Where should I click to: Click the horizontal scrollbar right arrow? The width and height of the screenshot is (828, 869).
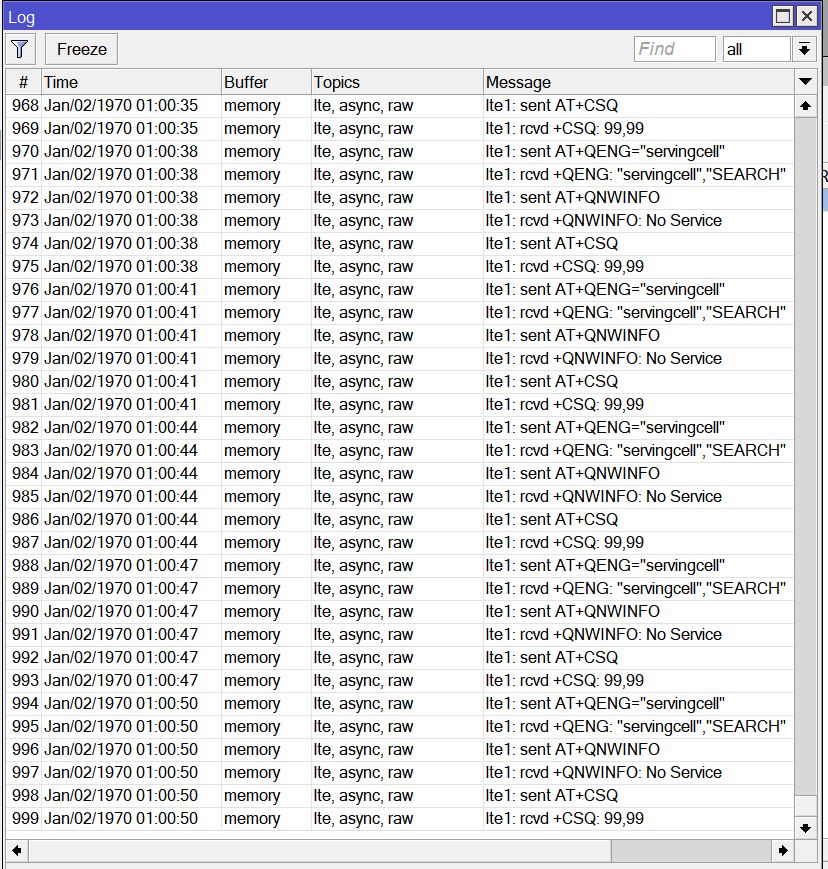783,850
